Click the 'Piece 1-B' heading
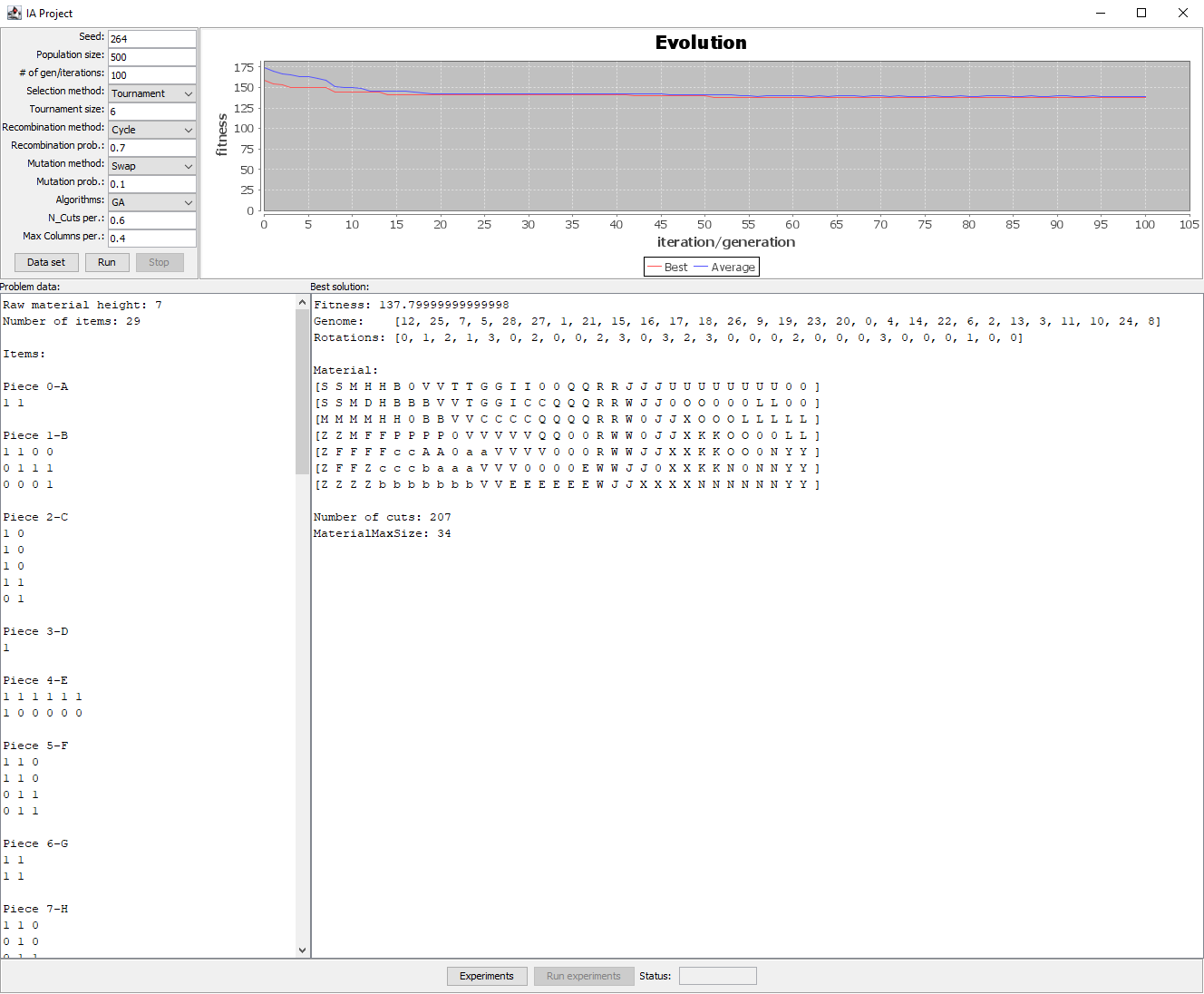1204x994 pixels. [x=35, y=435]
